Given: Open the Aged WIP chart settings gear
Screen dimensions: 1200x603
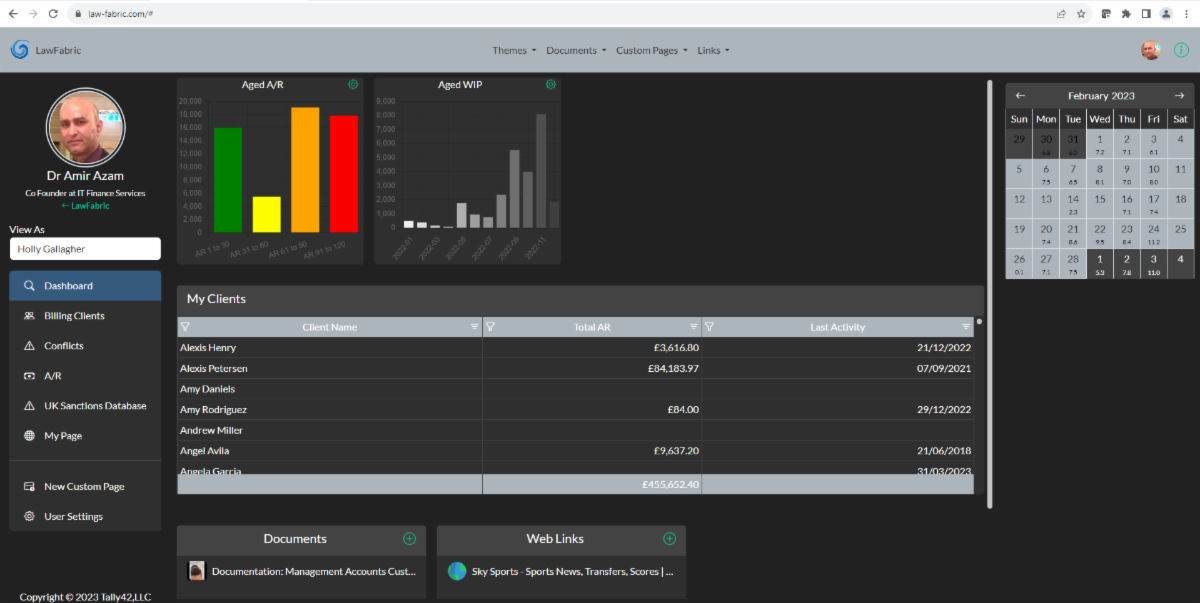Looking at the screenshot, I should point(551,85).
